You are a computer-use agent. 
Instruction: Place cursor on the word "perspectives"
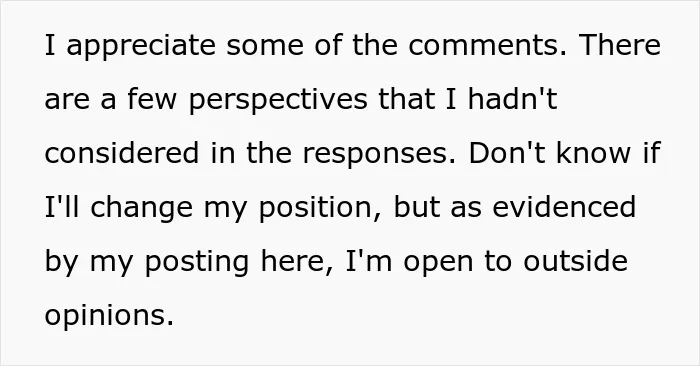point(279,100)
